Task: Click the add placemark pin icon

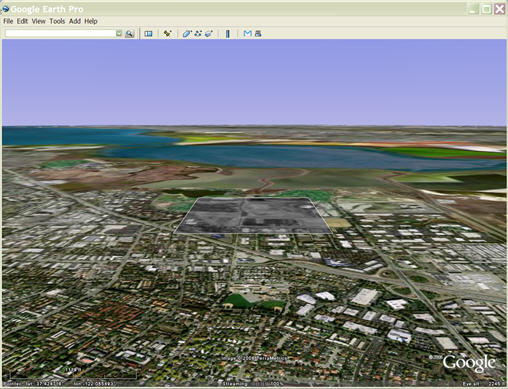Action: pos(168,34)
